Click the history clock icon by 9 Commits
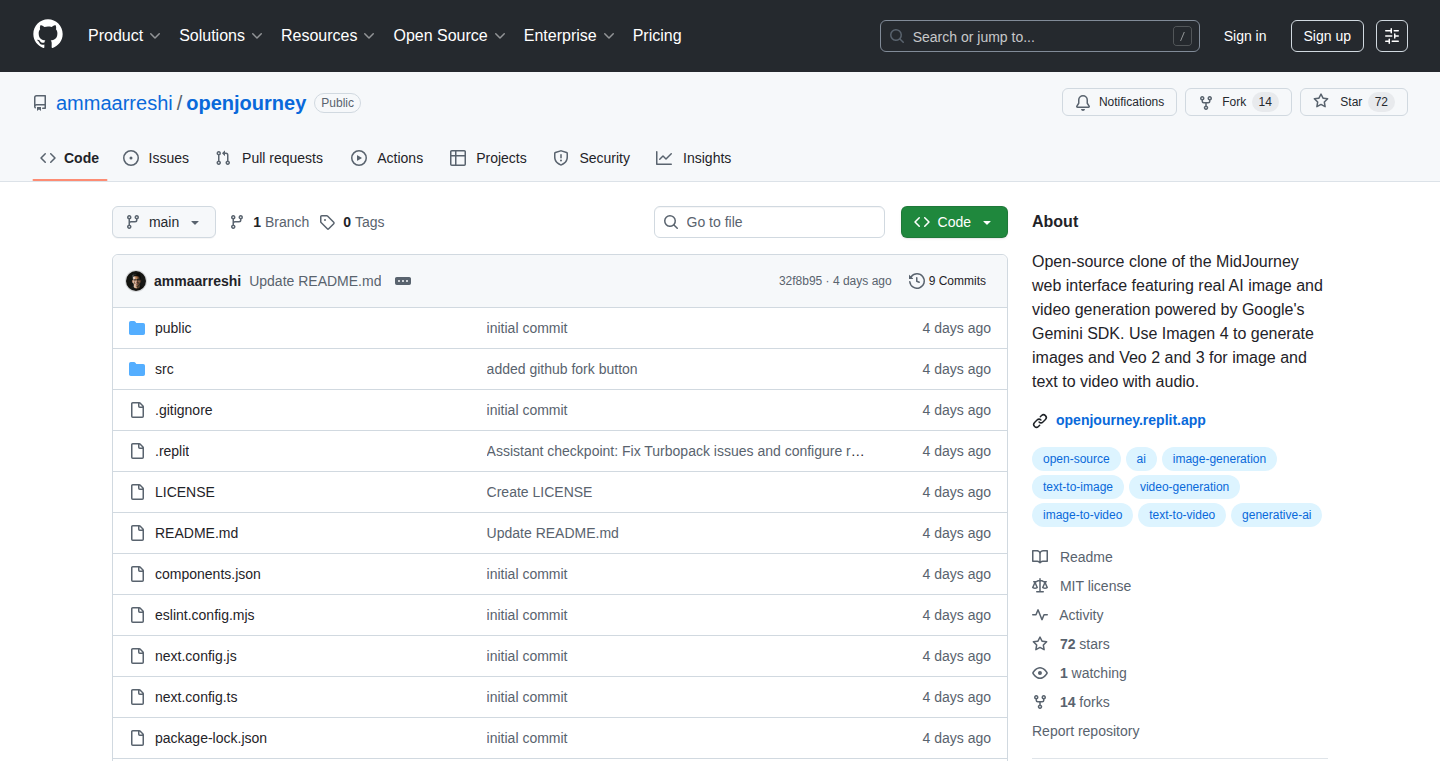Screen dimensions: 1440x761 (x=916, y=281)
